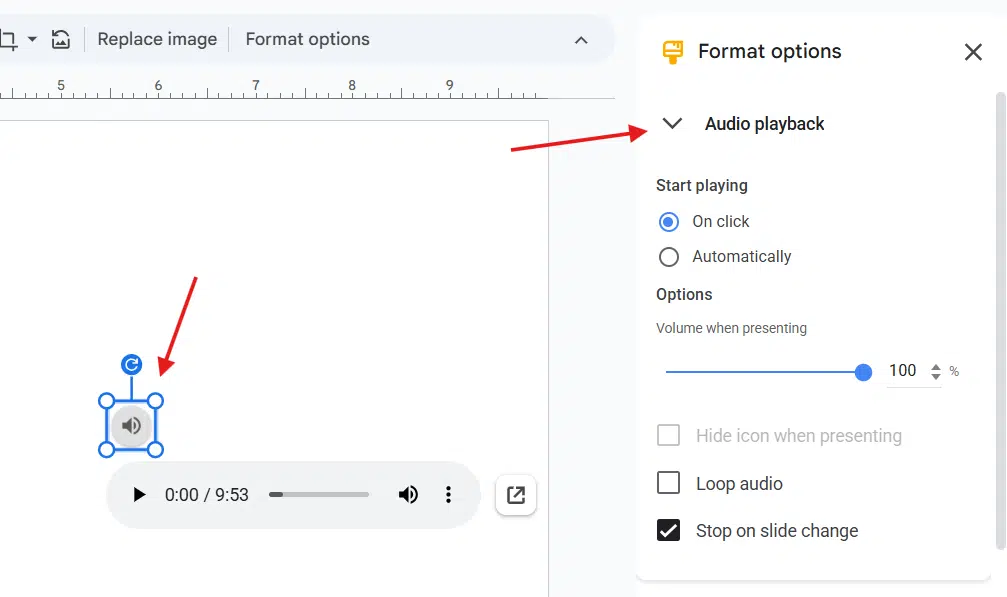Open the crop mask shape dropdown arrow
1007x597 pixels.
(31, 39)
